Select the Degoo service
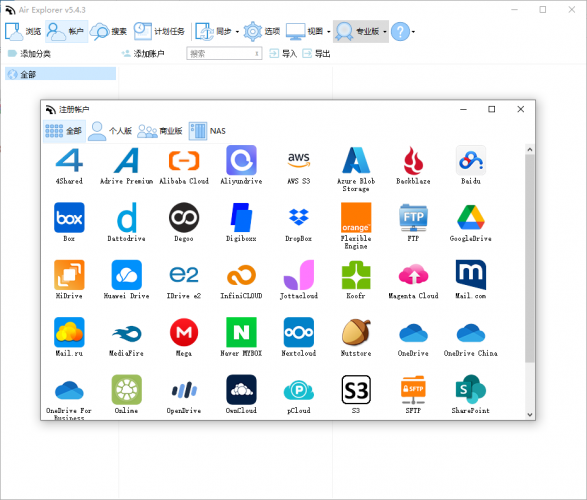Viewport: 587px width, 500px height. 184,218
